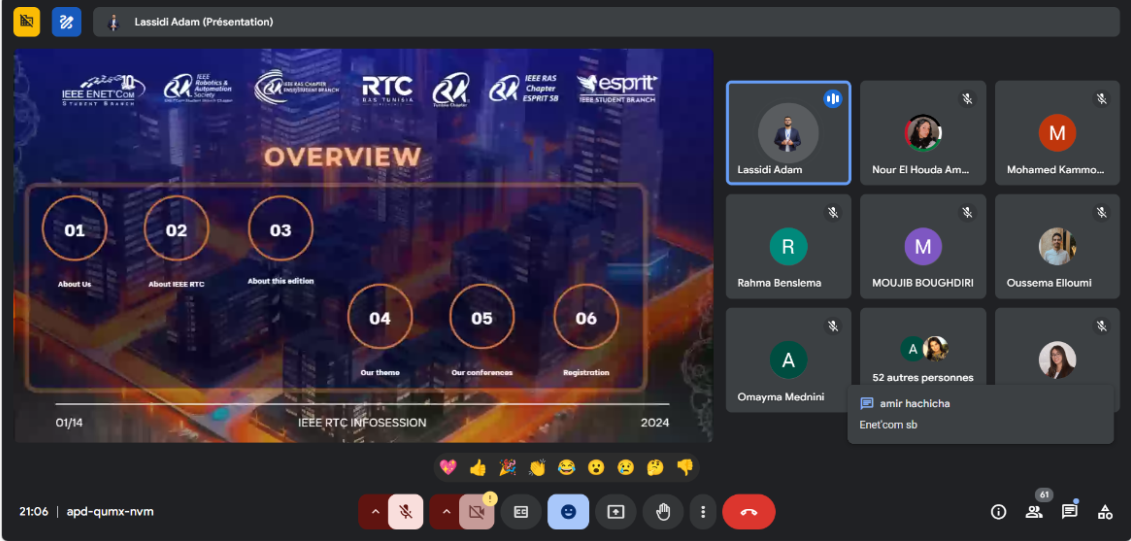Viewport: 1131px width, 541px height.
Task: Select Mohamed Kammoun's participant tile
Action: click(1057, 133)
